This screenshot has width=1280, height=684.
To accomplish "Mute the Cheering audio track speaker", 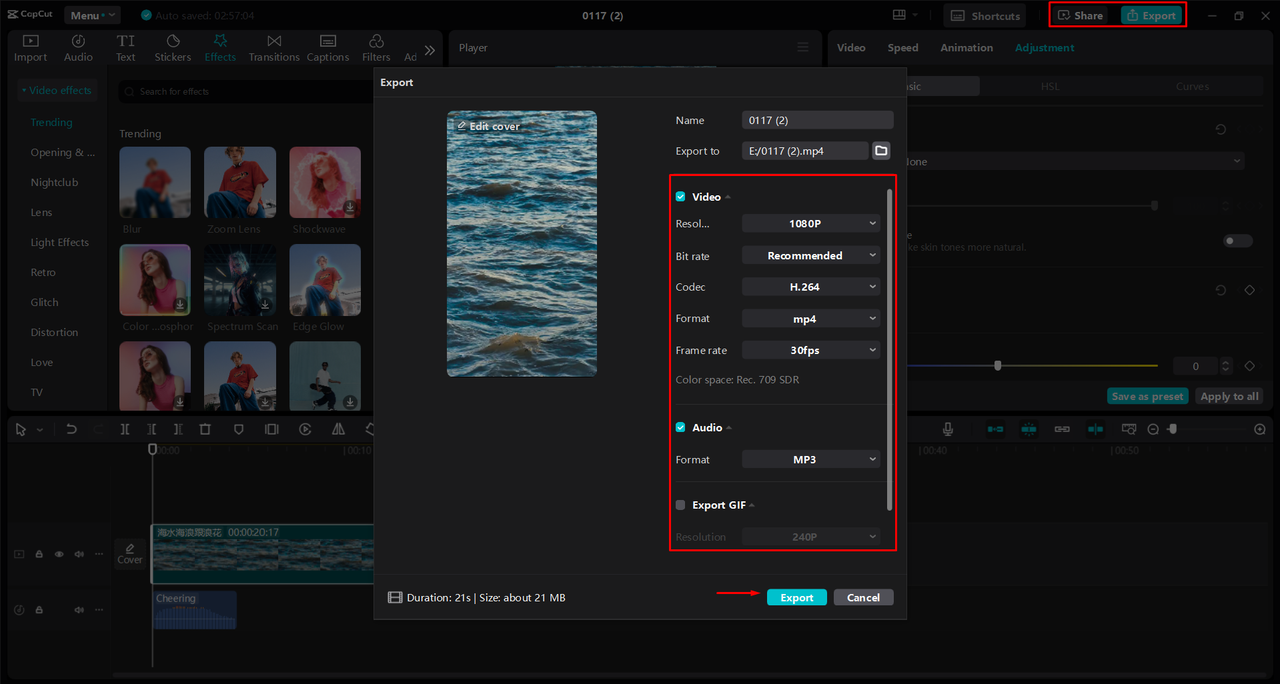I will (79, 610).
